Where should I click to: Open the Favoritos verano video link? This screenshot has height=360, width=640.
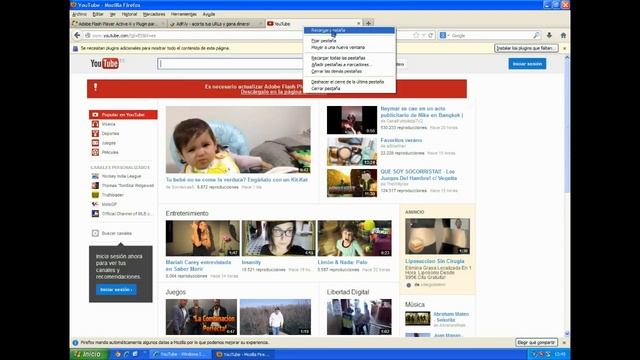coord(401,140)
